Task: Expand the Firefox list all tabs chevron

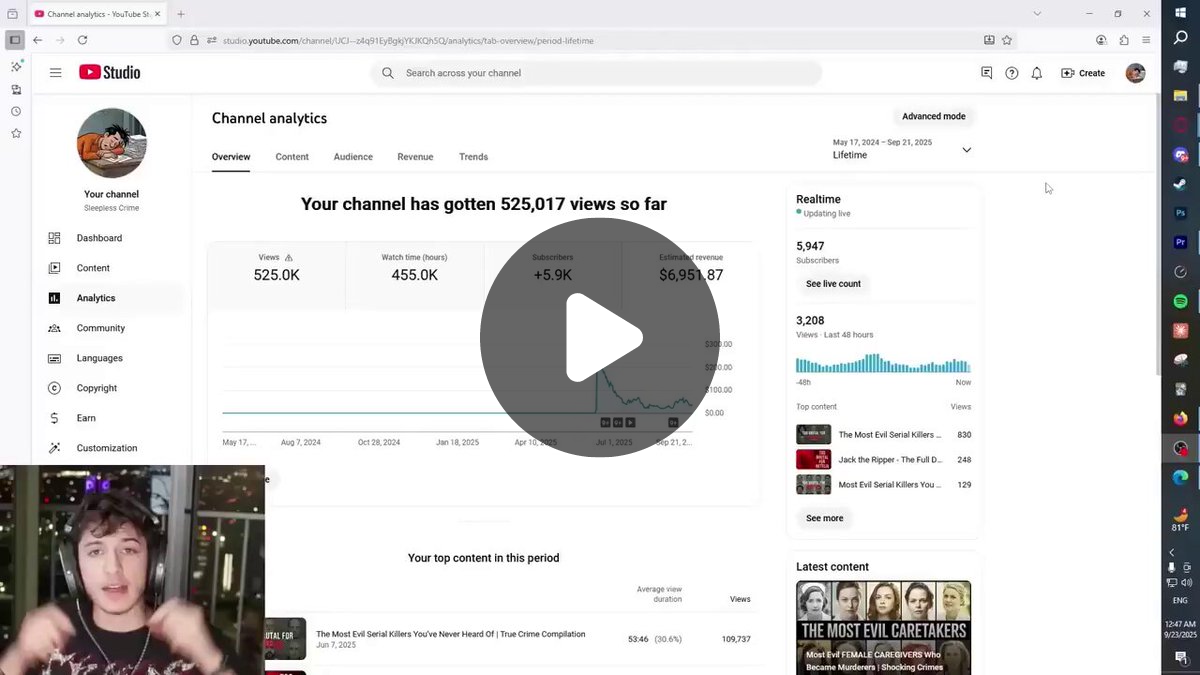Action: pos(1037,14)
